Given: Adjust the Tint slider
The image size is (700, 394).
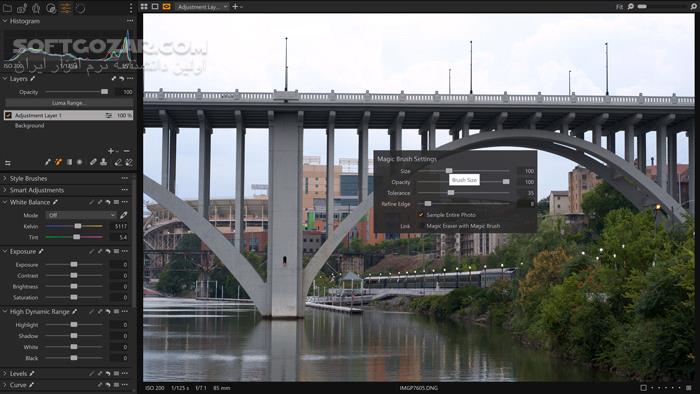Looking at the screenshot, I should pos(74,237).
